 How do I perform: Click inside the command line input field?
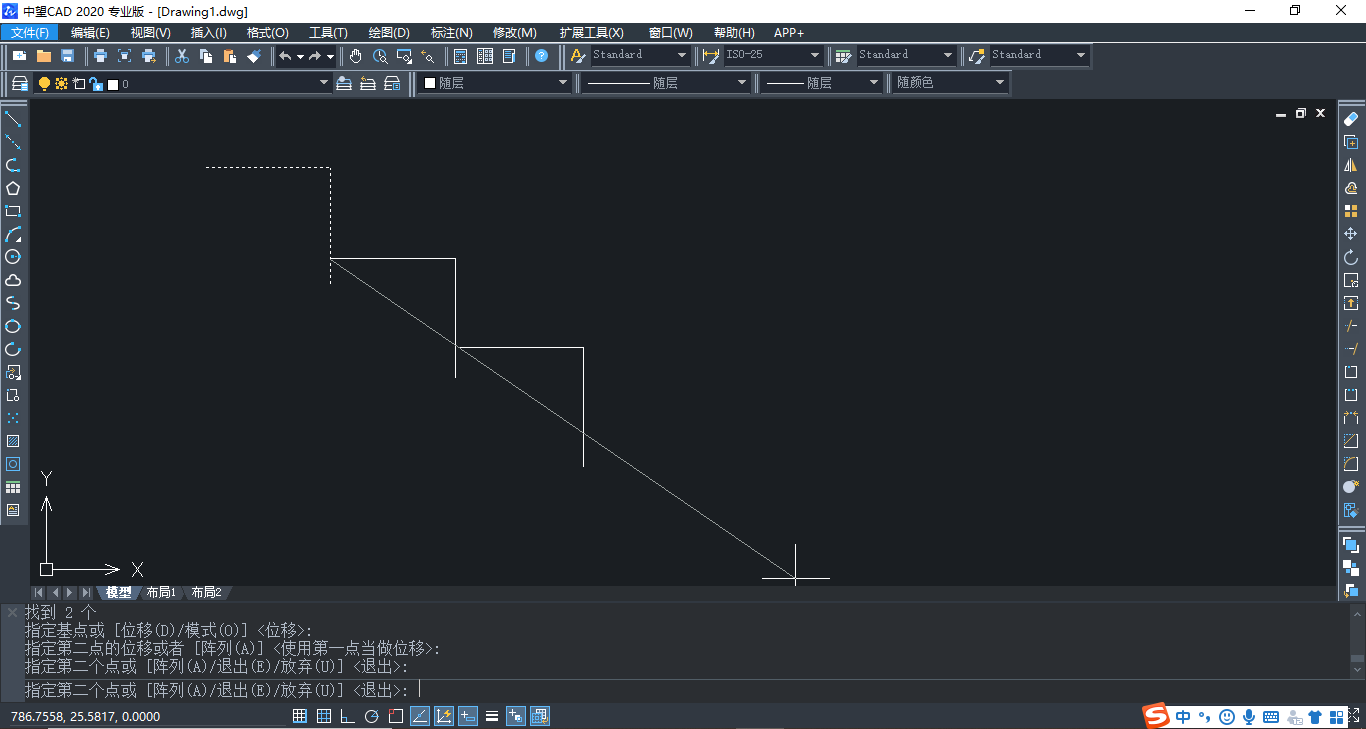pyautogui.click(x=600, y=689)
